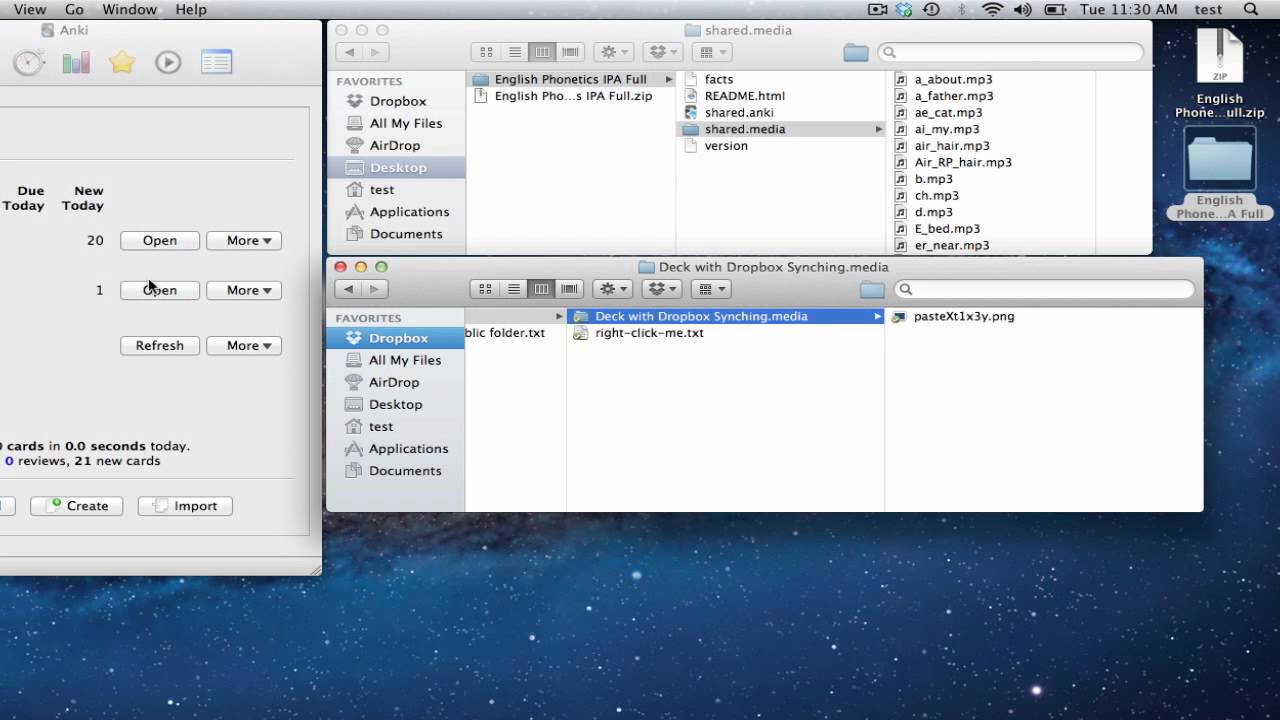Expand More menu for the 1-card deck
The image size is (1280, 720).
point(243,290)
